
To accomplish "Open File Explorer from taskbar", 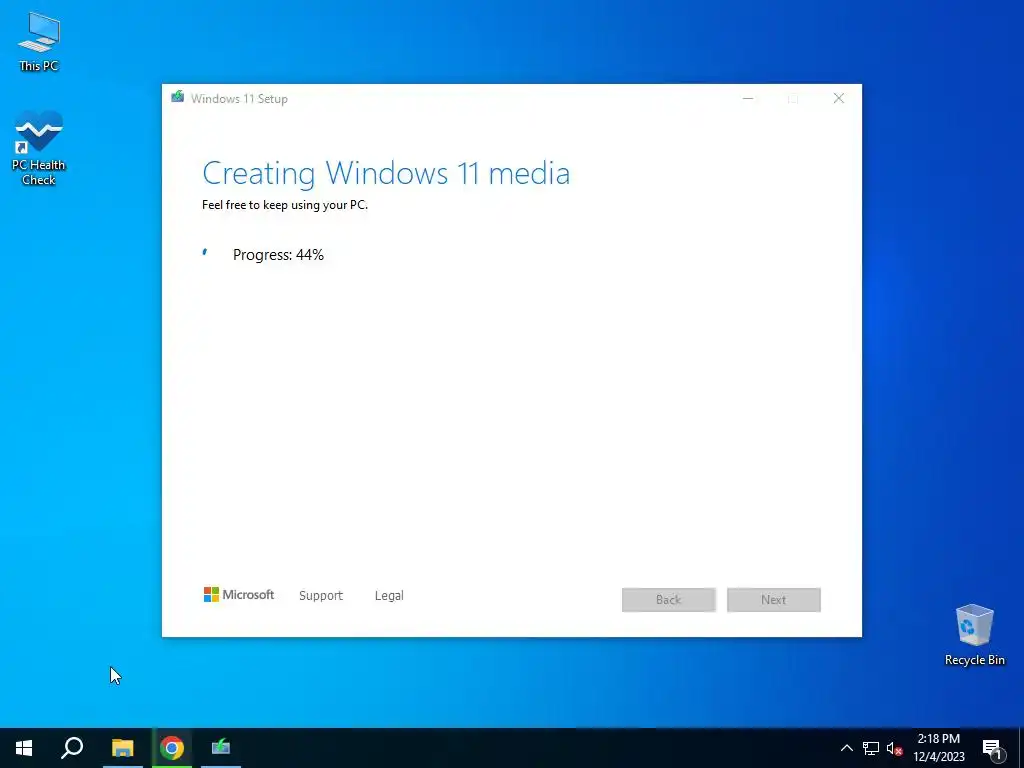I will tap(122, 748).
